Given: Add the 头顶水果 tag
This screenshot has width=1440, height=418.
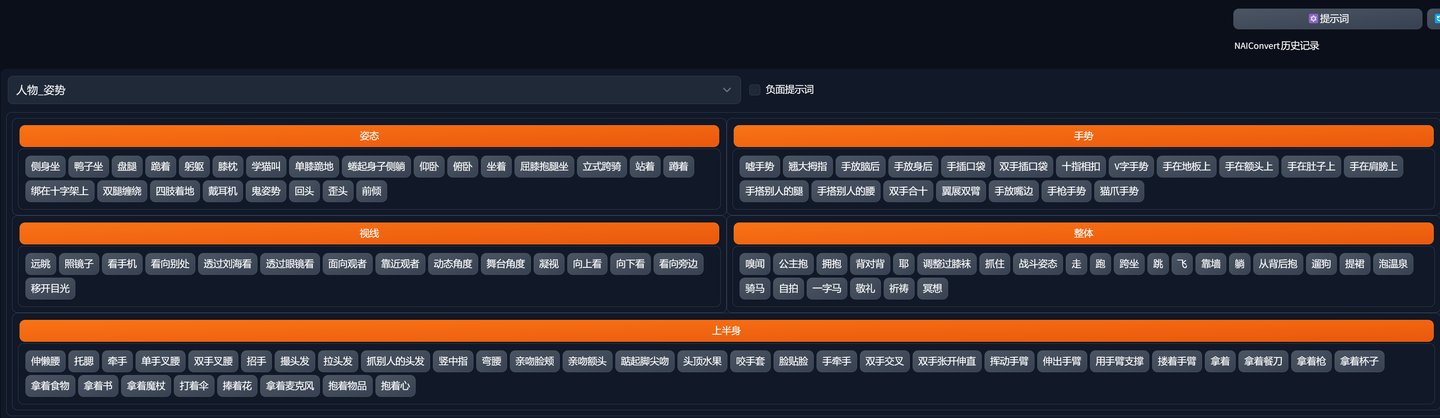Looking at the screenshot, I should coord(702,362).
